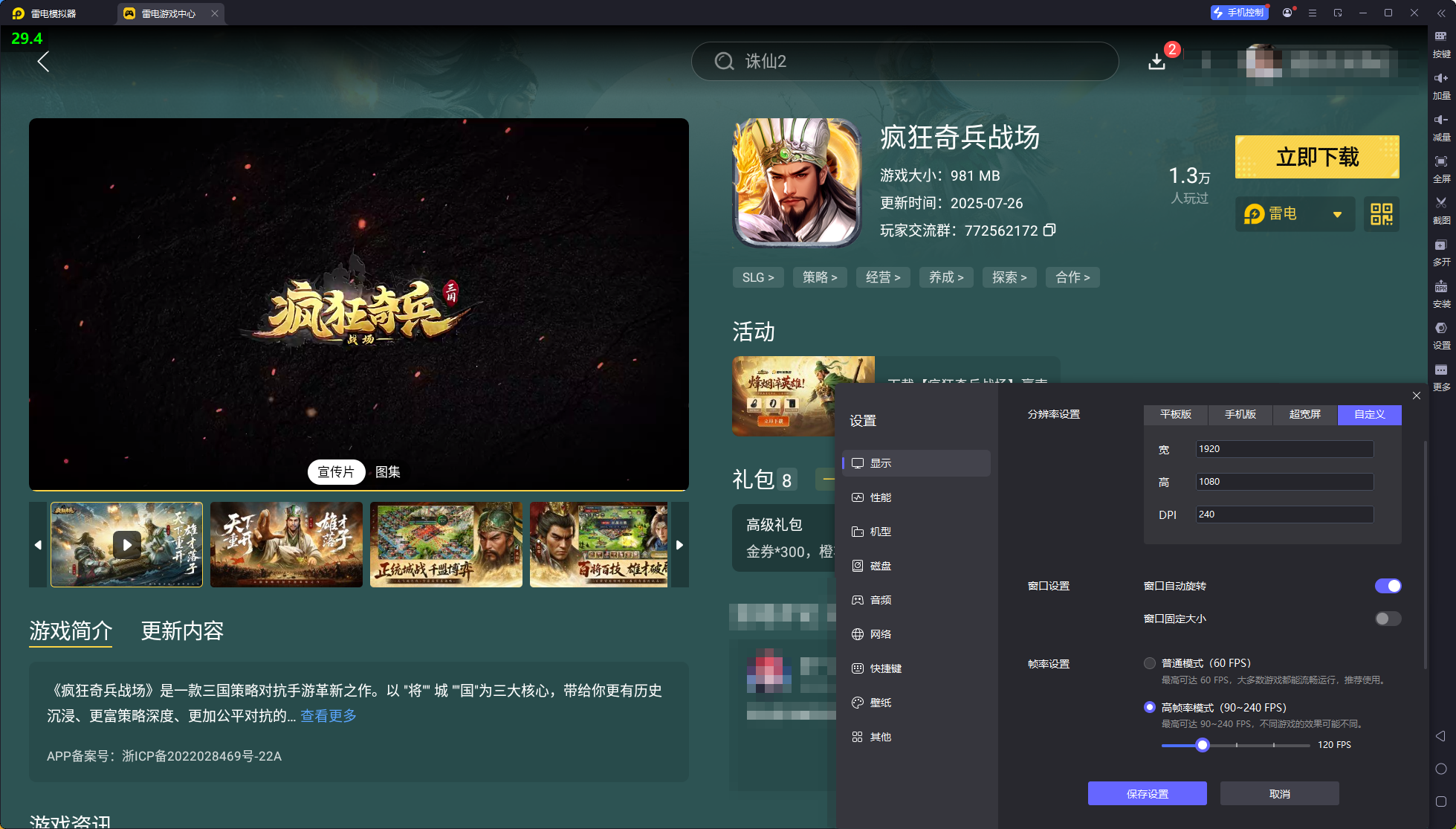Open the 合作 tag

(1072, 277)
